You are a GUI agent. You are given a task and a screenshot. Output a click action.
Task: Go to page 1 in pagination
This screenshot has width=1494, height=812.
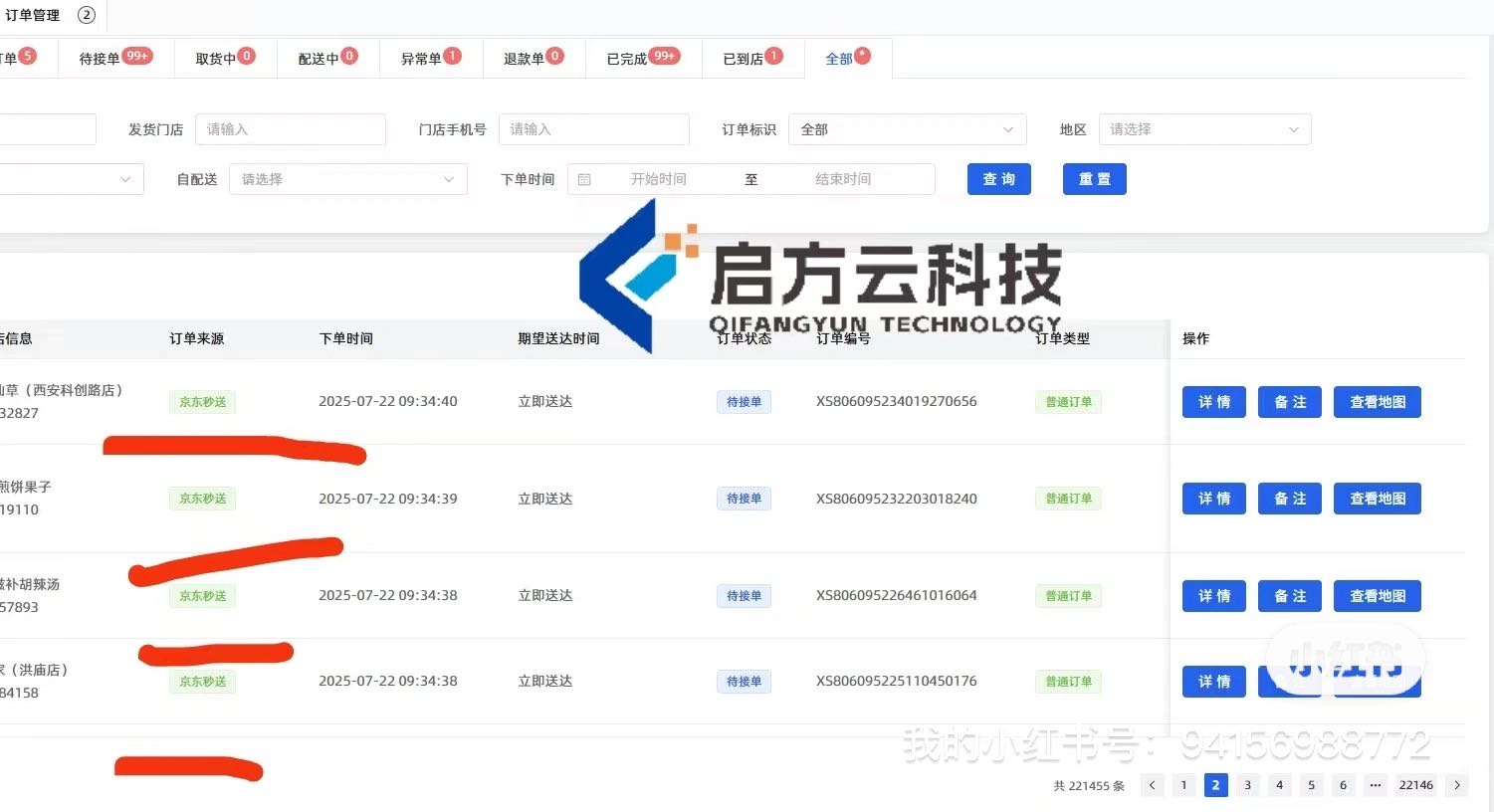coord(1183,785)
